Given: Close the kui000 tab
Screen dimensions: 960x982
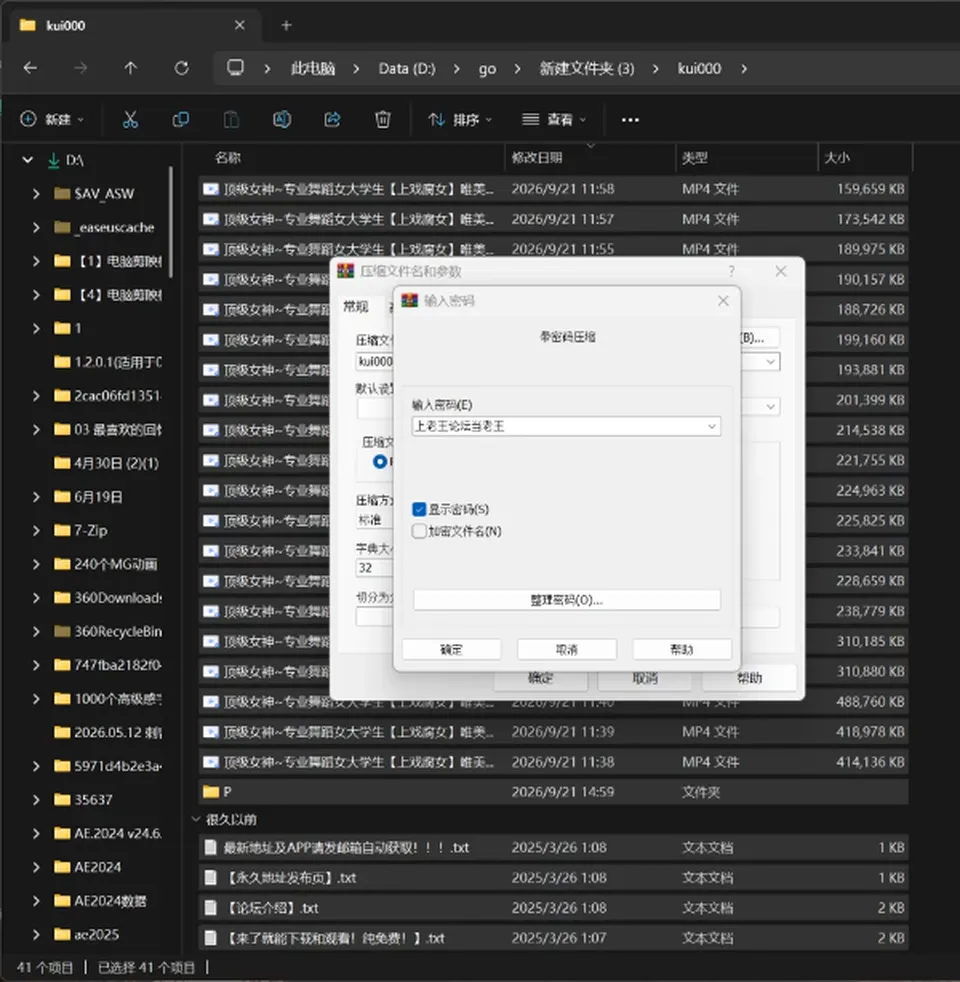Looking at the screenshot, I should coord(239,26).
